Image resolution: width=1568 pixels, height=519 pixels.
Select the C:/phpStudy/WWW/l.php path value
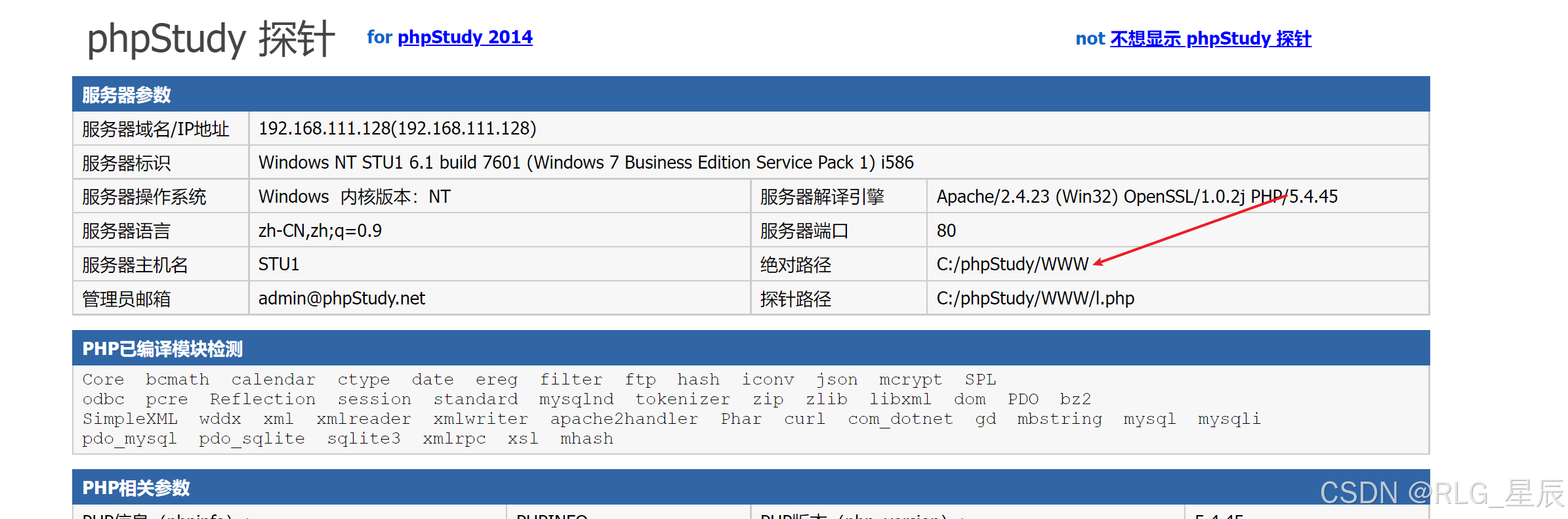click(1035, 299)
